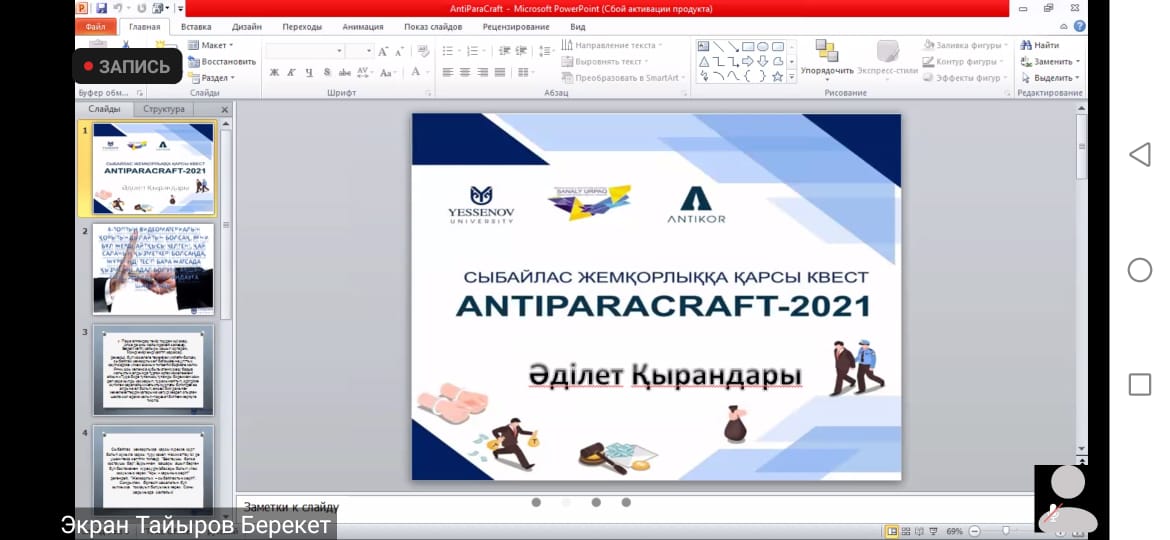Click the increase font size icon
Image resolution: width=1170 pixels, height=540 pixels.
click(x=385, y=51)
